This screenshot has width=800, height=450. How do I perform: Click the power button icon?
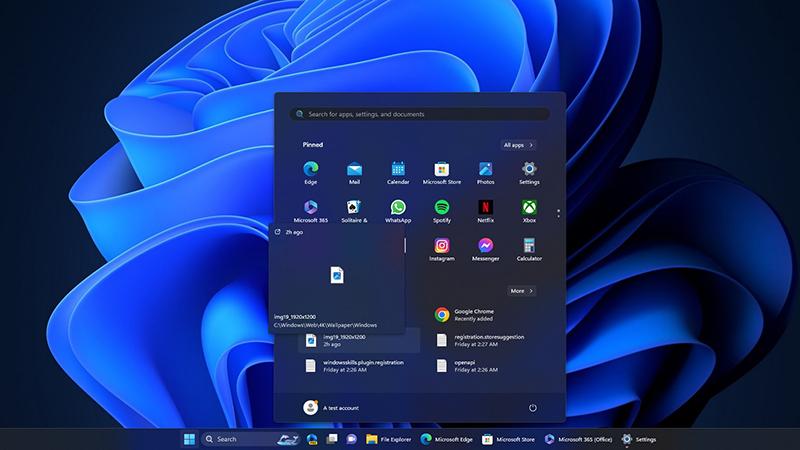pos(533,408)
